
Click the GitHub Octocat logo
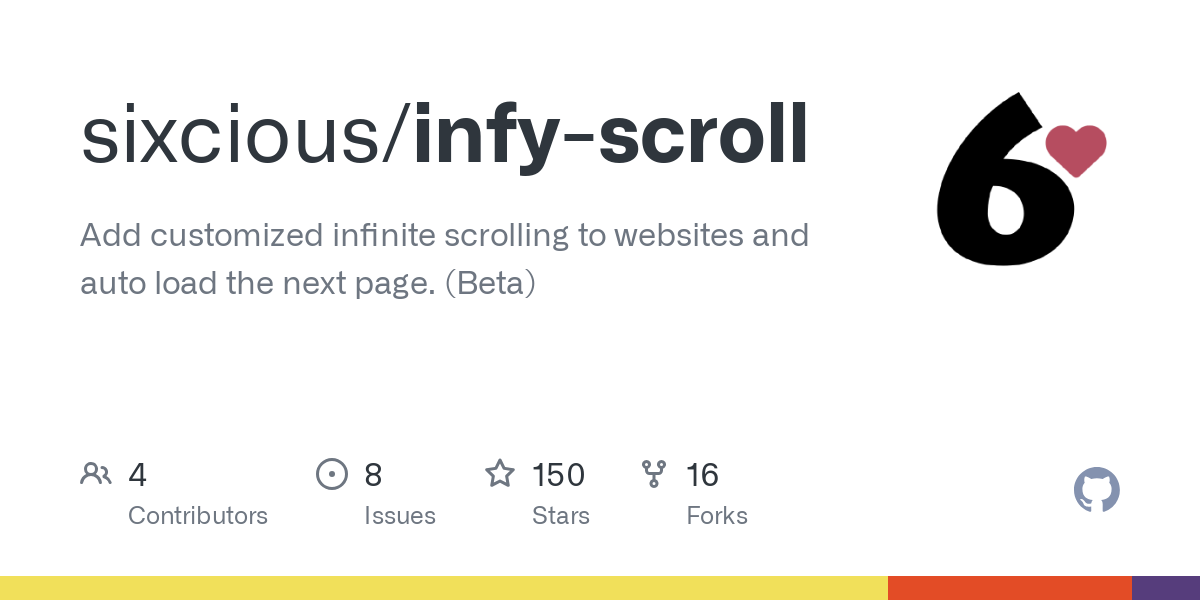tap(1096, 490)
